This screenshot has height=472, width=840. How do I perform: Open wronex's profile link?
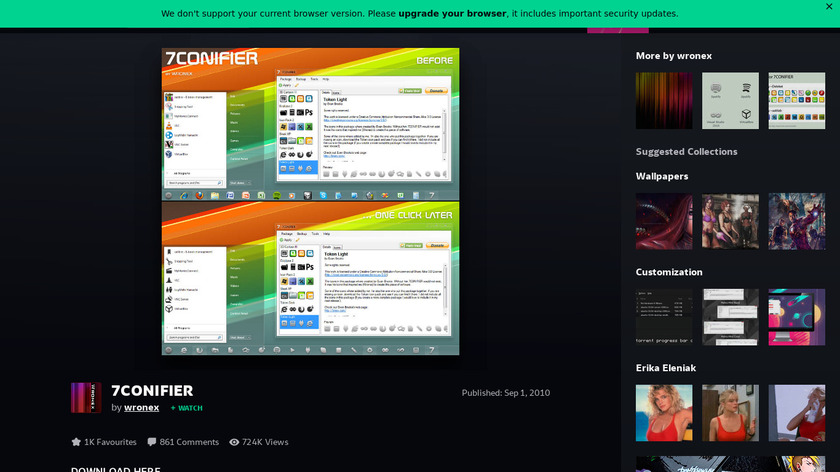click(141, 407)
